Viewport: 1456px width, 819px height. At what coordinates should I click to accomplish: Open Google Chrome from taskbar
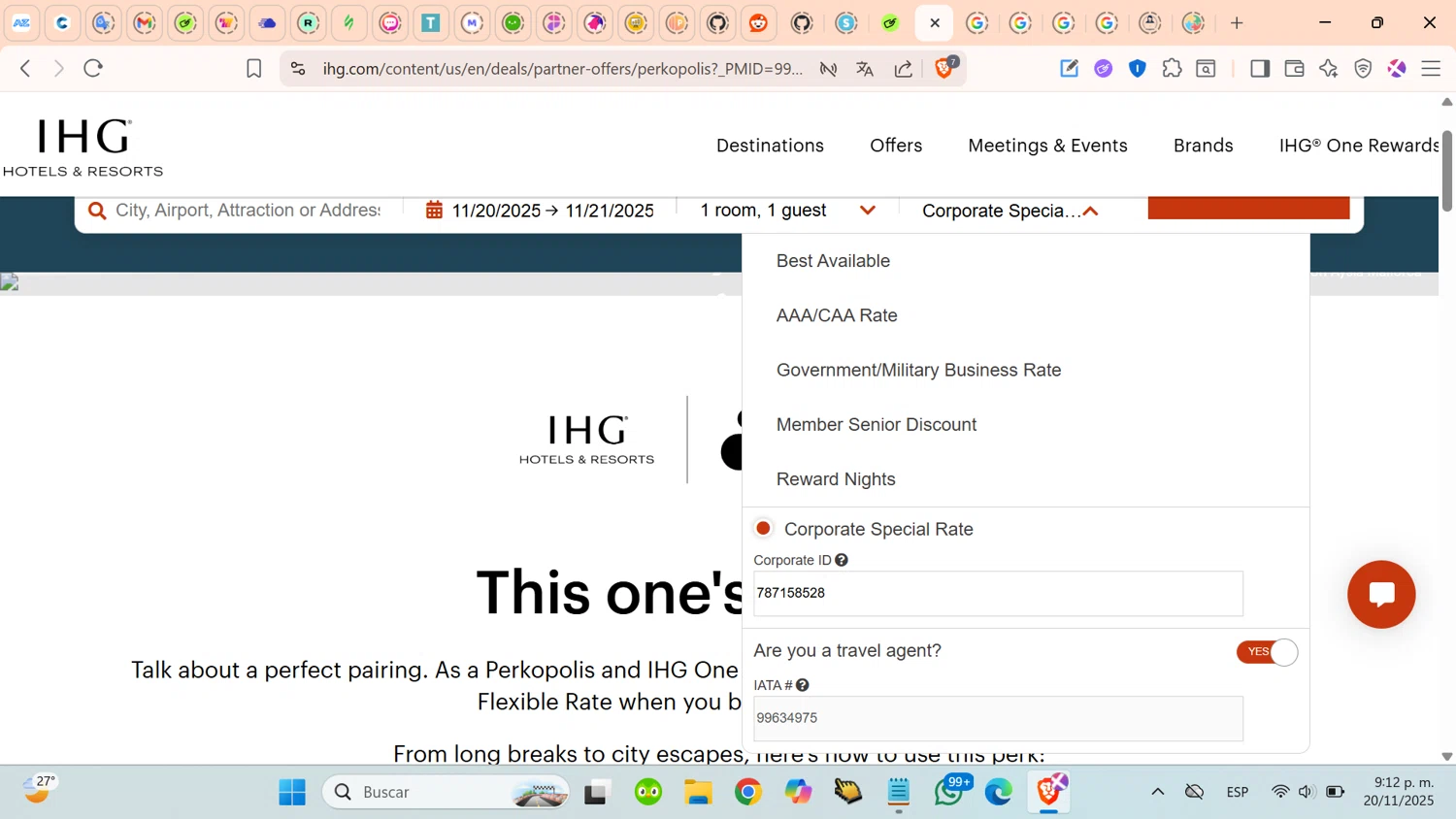(x=748, y=792)
